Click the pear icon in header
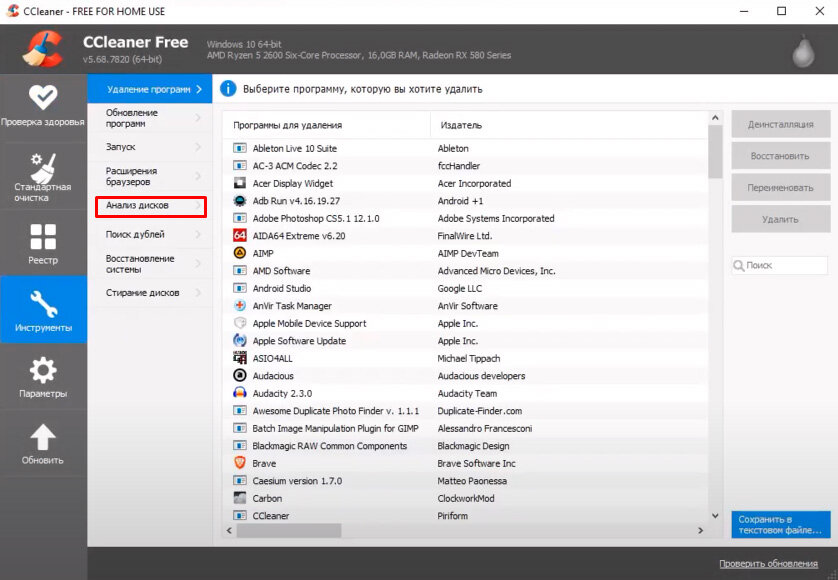Image resolution: width=838 pixels, height=580 pixels. click(803, 51)
